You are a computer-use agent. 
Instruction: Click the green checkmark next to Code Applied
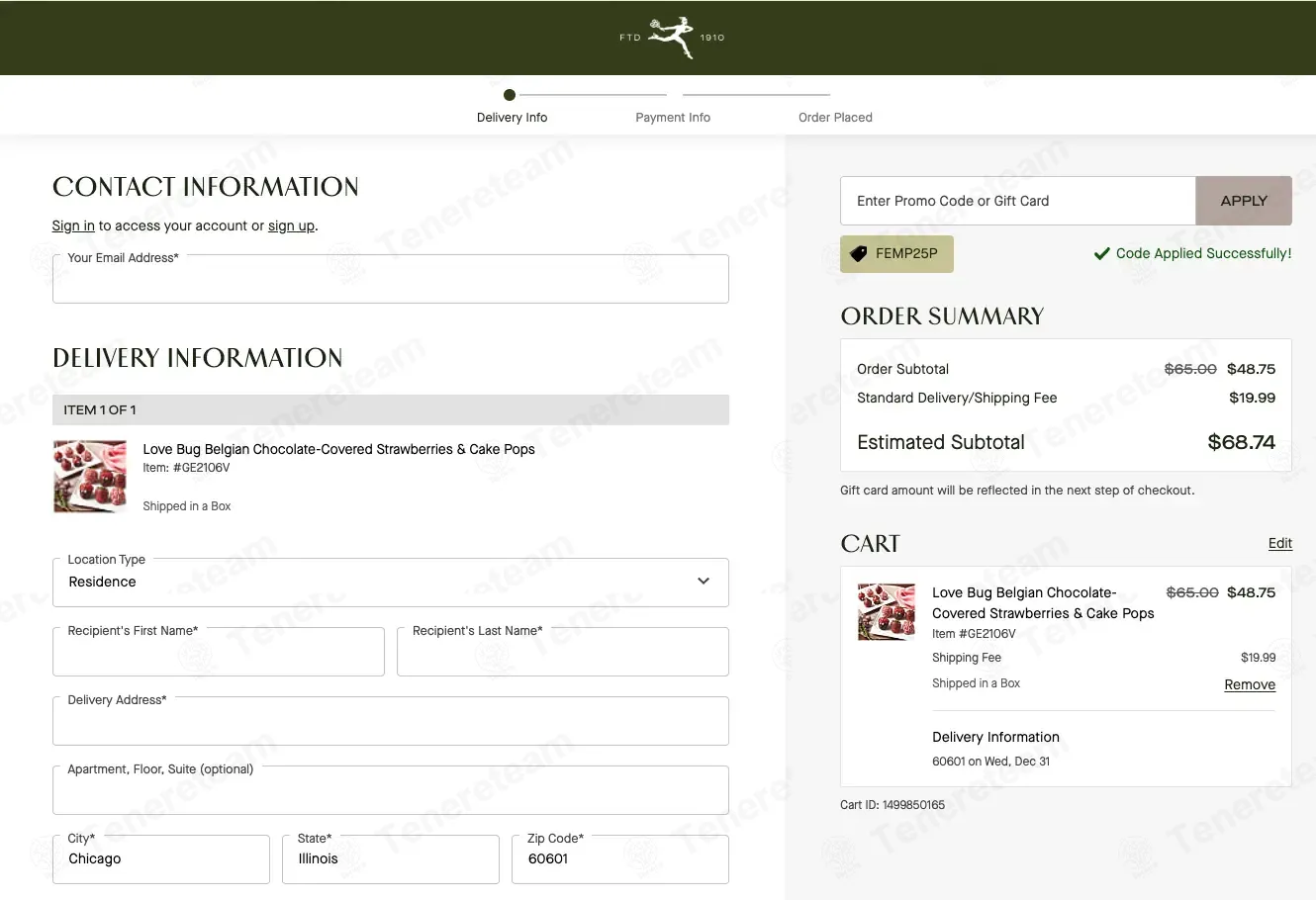(x=1101, y=254)
